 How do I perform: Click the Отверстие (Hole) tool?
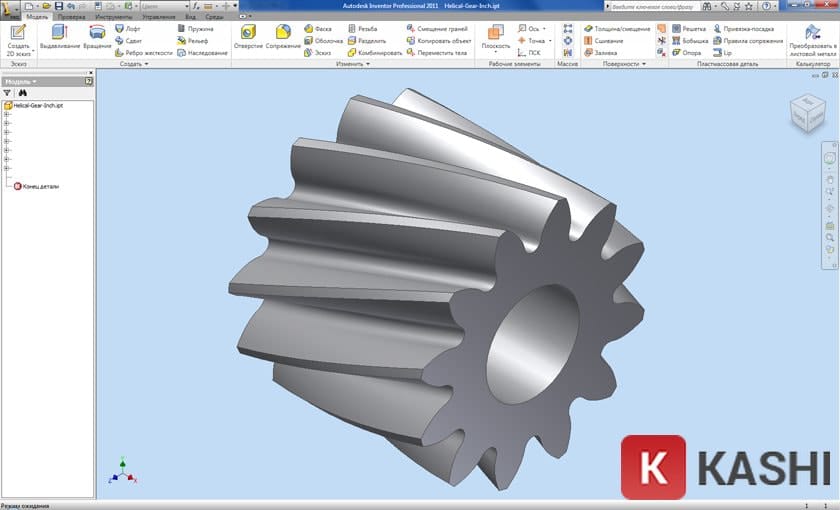tap(247, 38)
